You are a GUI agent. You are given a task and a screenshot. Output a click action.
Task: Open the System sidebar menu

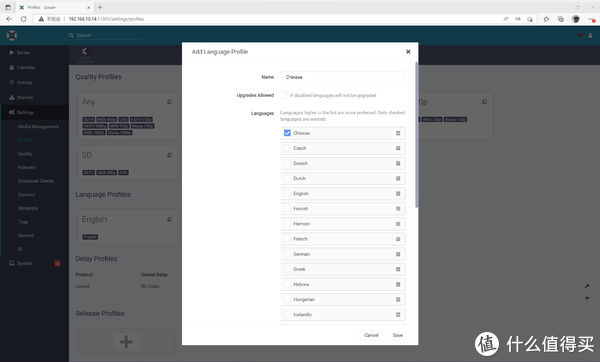tap(34, 263)
